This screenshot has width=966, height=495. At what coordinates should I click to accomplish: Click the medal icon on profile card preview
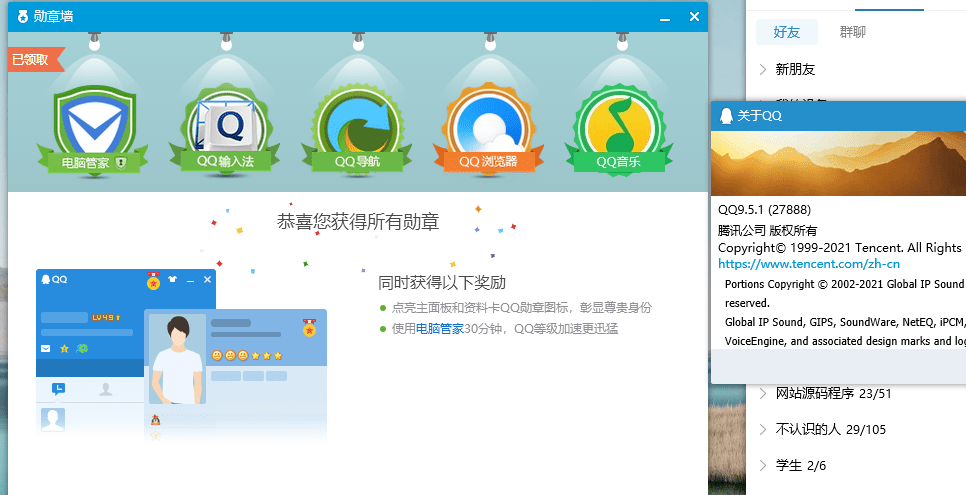(x=309, y=328)
